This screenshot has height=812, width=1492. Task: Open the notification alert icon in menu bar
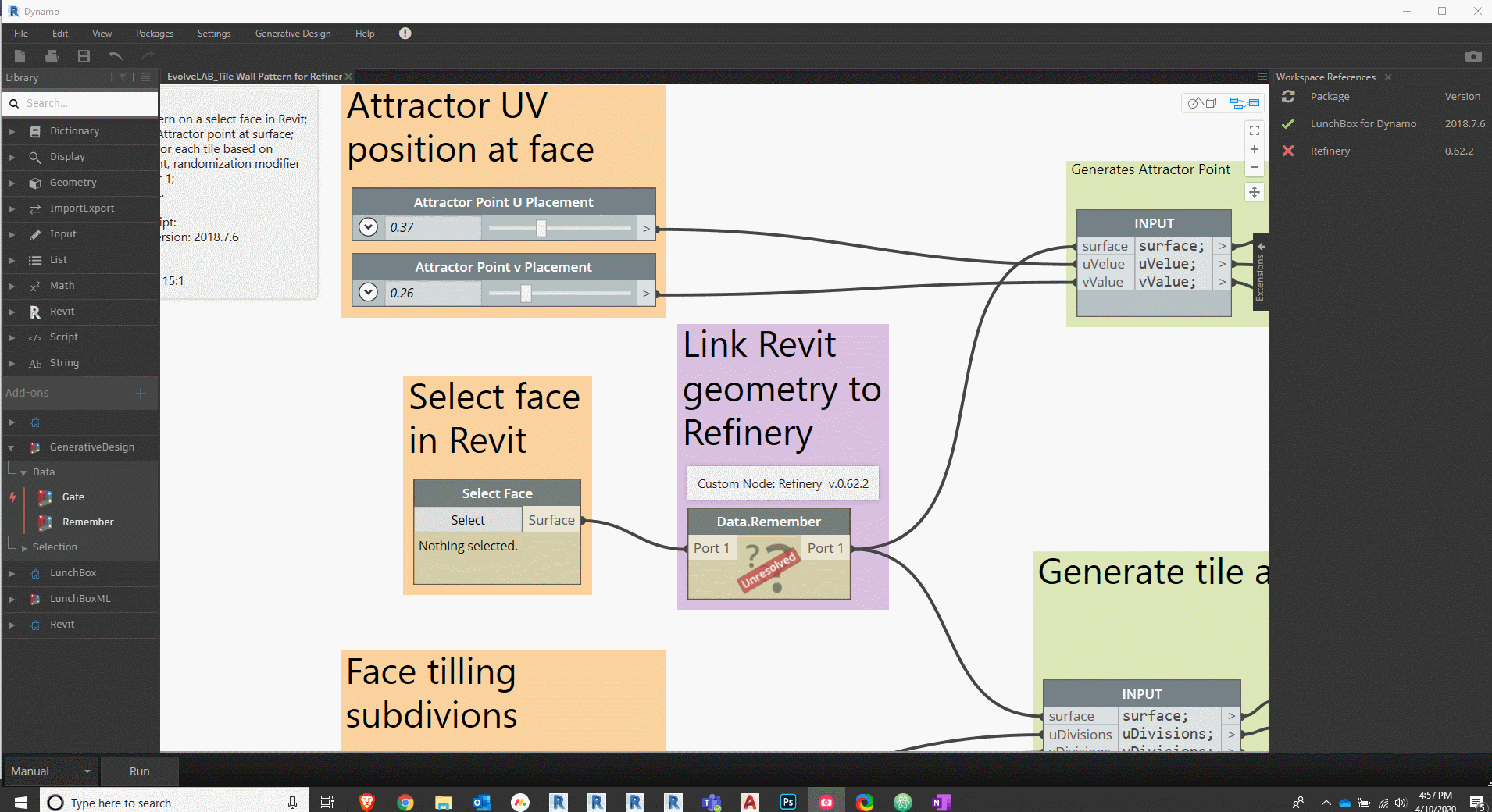pos(405,34)
